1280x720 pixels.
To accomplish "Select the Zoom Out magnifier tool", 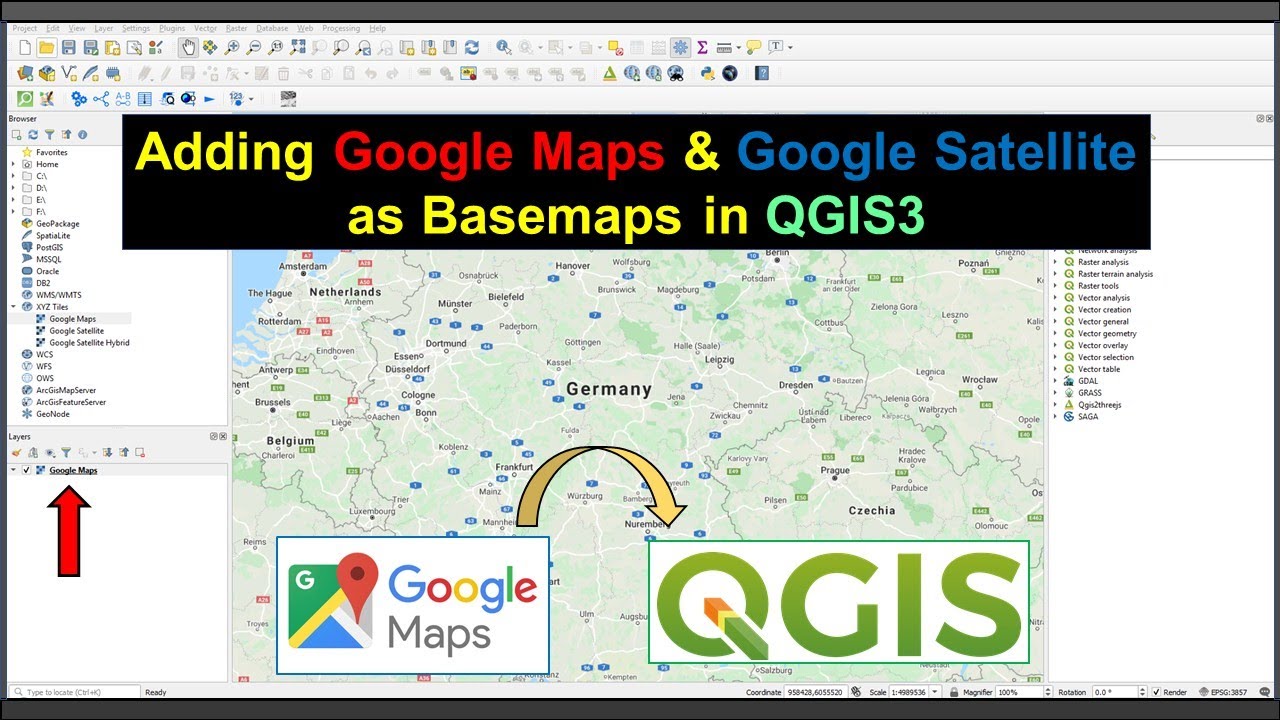I will click(254, 47).
